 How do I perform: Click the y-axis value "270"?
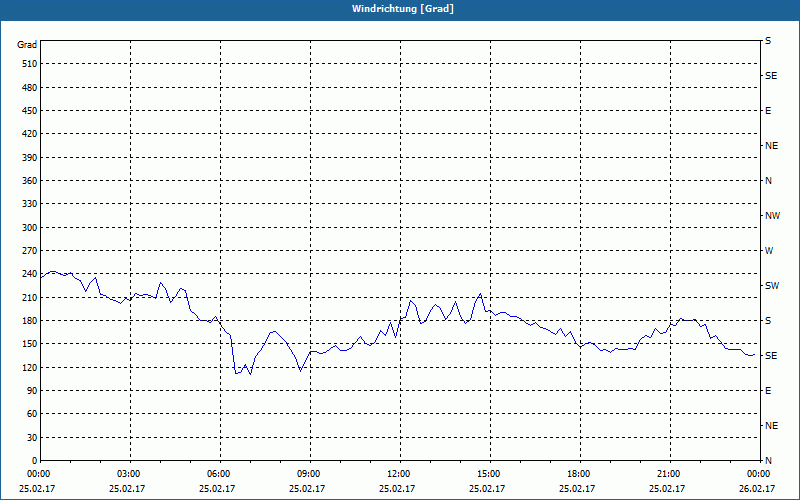30,251
